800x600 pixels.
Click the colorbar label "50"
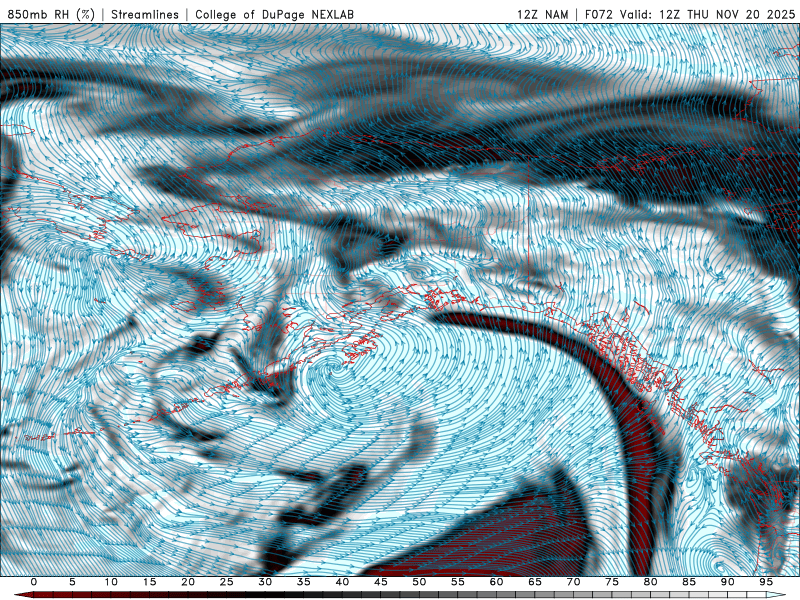(419, 582)
